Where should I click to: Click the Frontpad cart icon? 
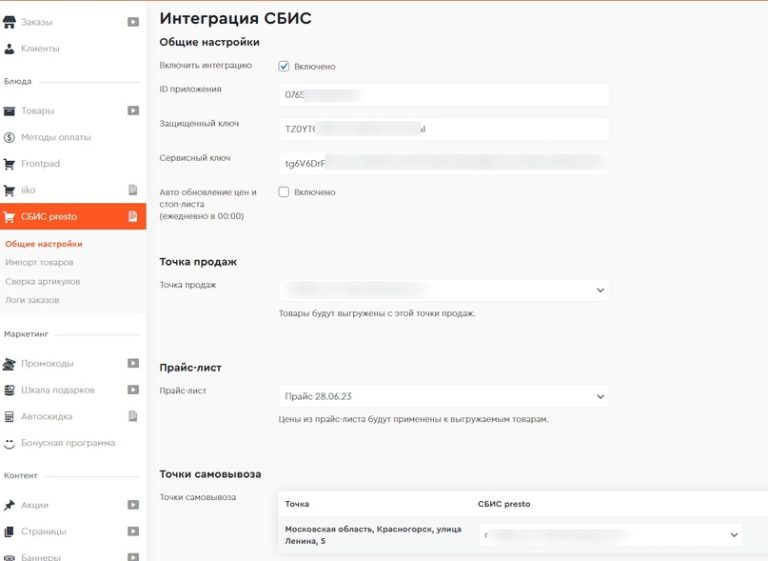click(10, 164)
